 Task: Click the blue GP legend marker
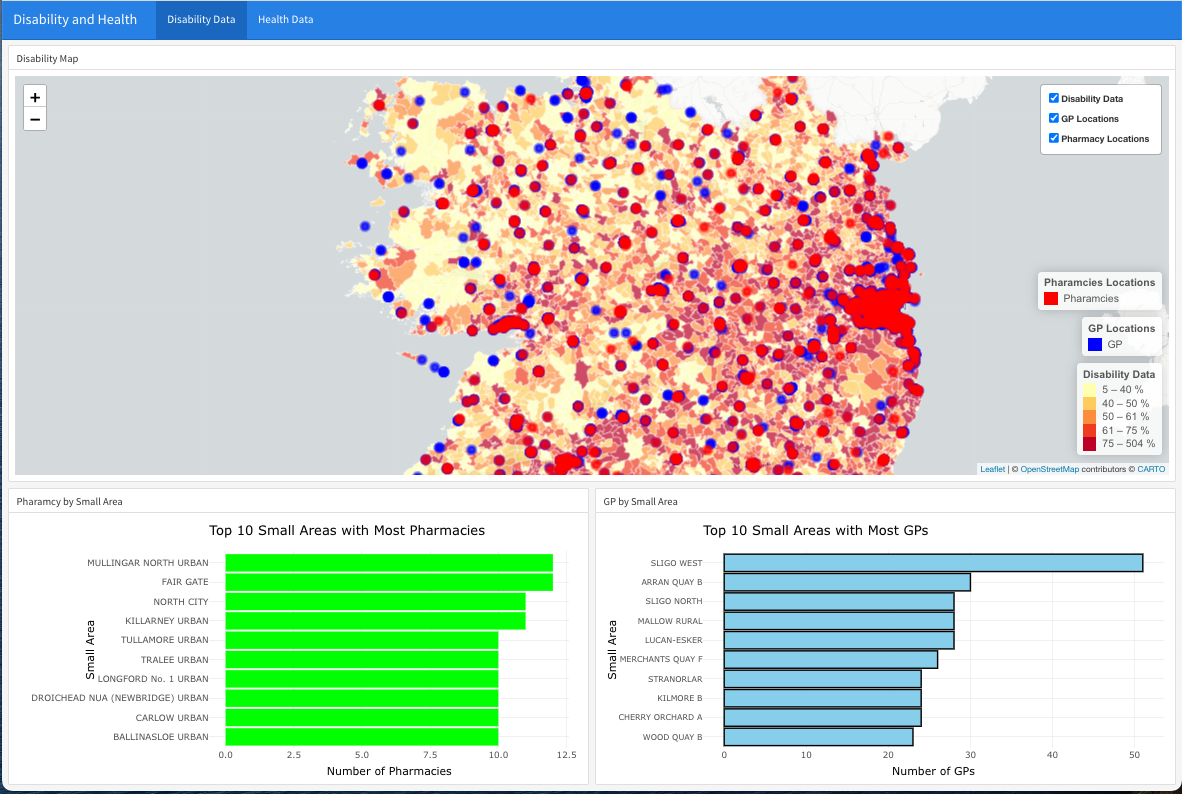[1093, 344]
